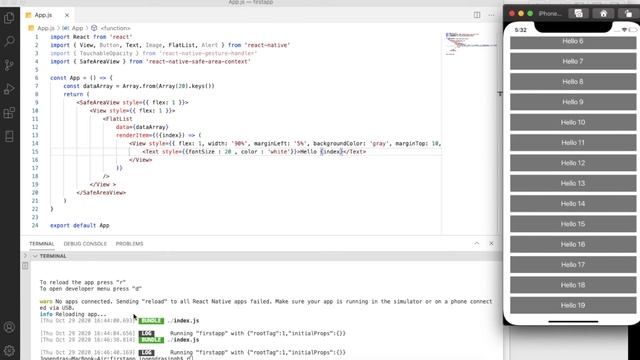Tap the Hello 16 list item
This screenshot has height=360, width=640.
tap(573, 244)
